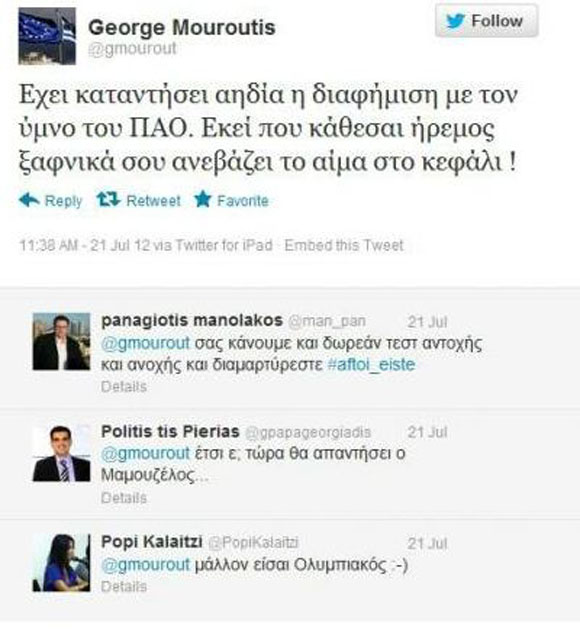Click the George Mouroutis display name

pos(182,27)
